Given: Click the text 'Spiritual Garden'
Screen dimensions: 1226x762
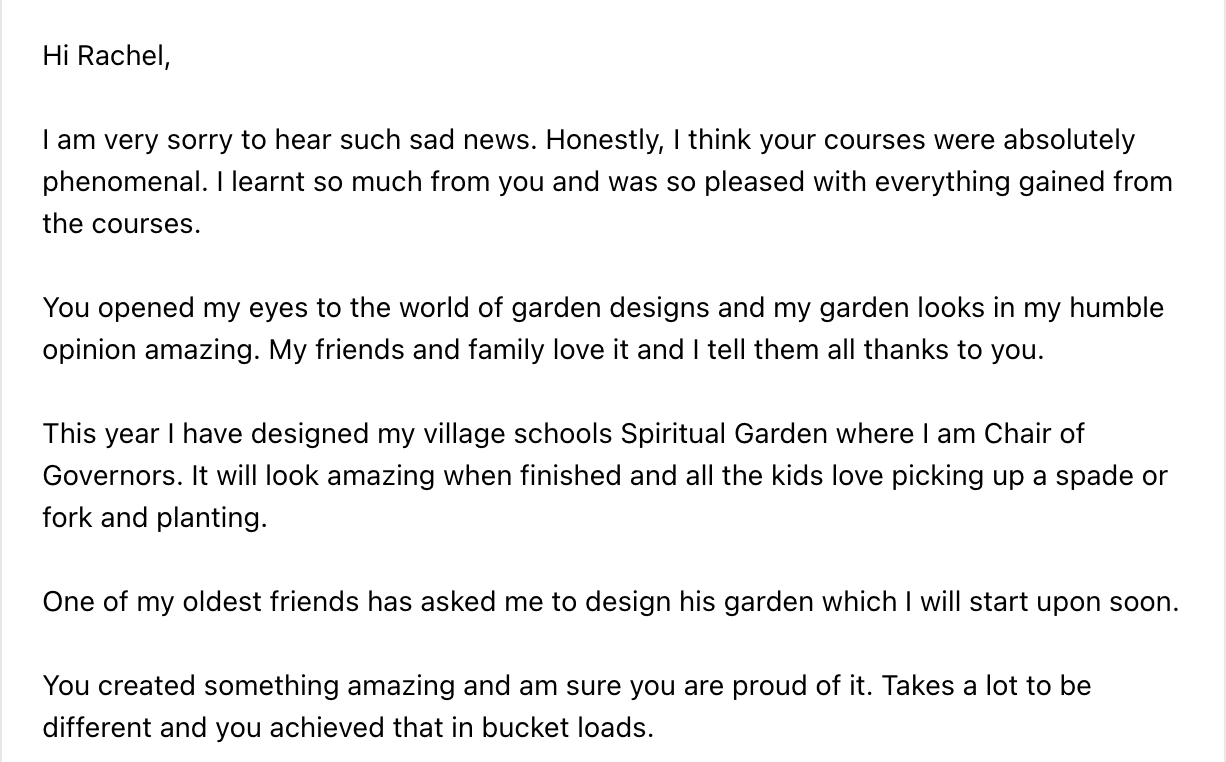Looking at the screenshot, I should point(724,434).
